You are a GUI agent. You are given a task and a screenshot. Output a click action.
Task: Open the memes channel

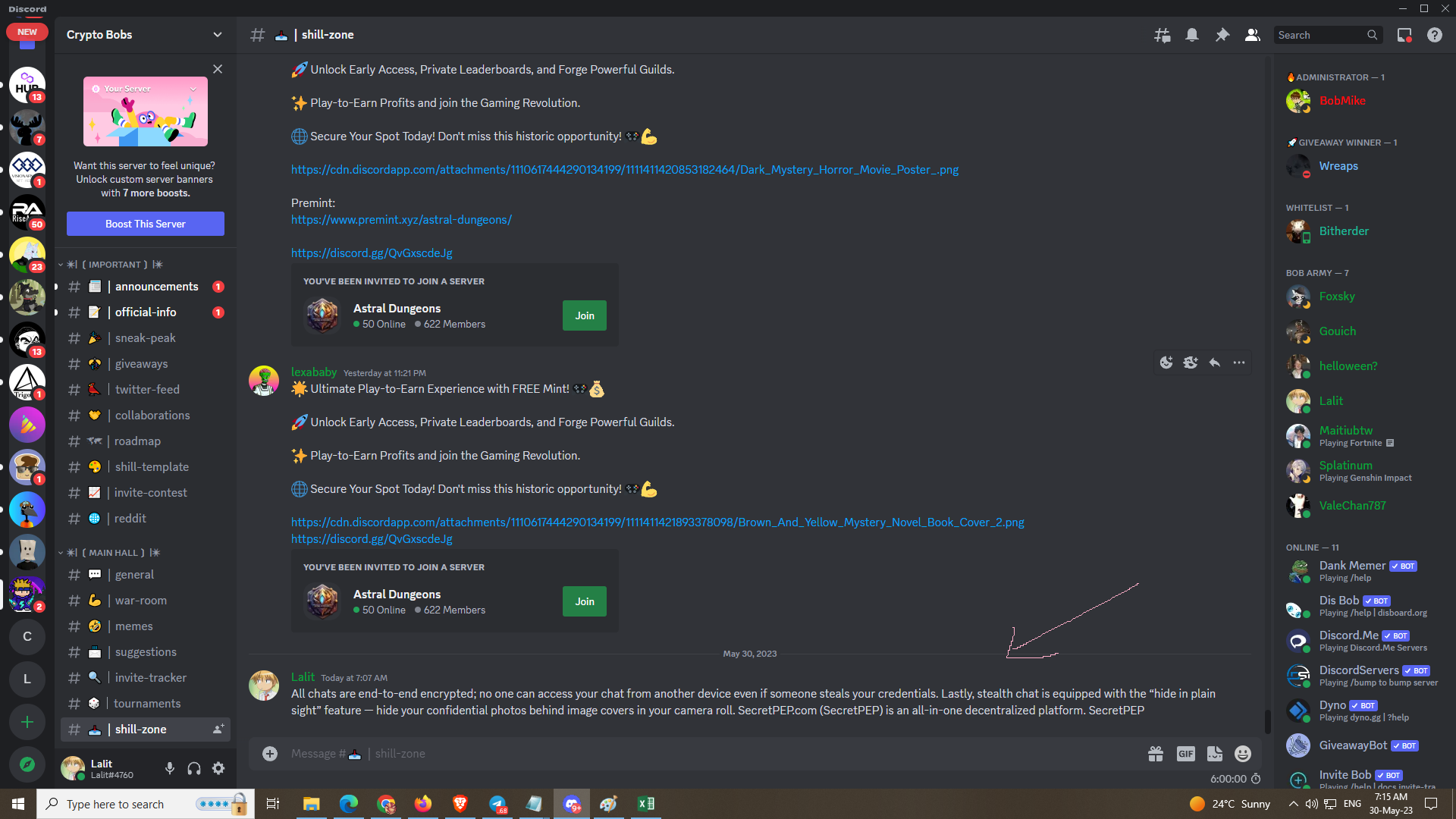[x=146, y=626]
